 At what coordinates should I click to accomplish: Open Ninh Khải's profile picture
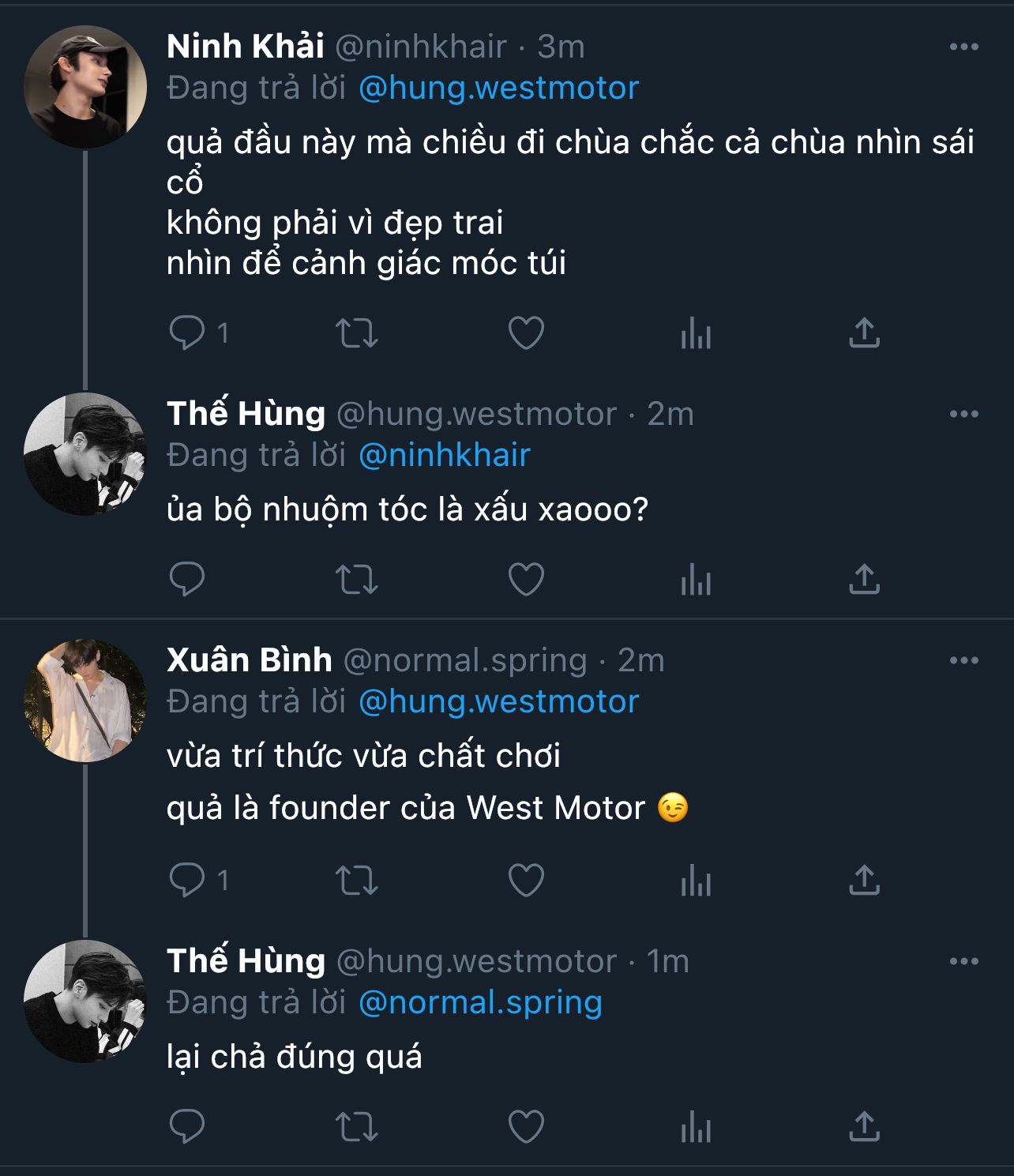pos(85,87)
